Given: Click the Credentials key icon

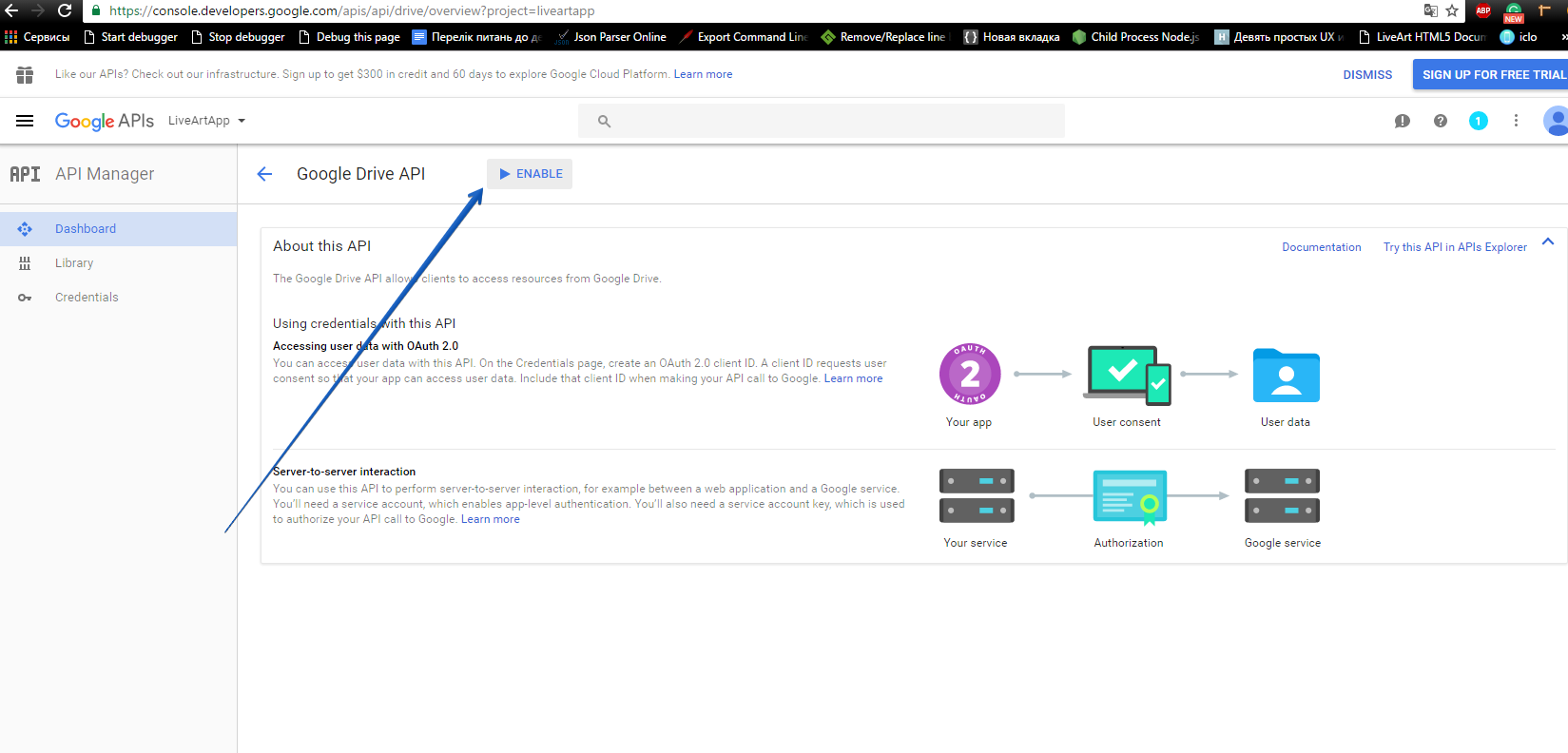Looking at the screenshot, I should point(25,298).
